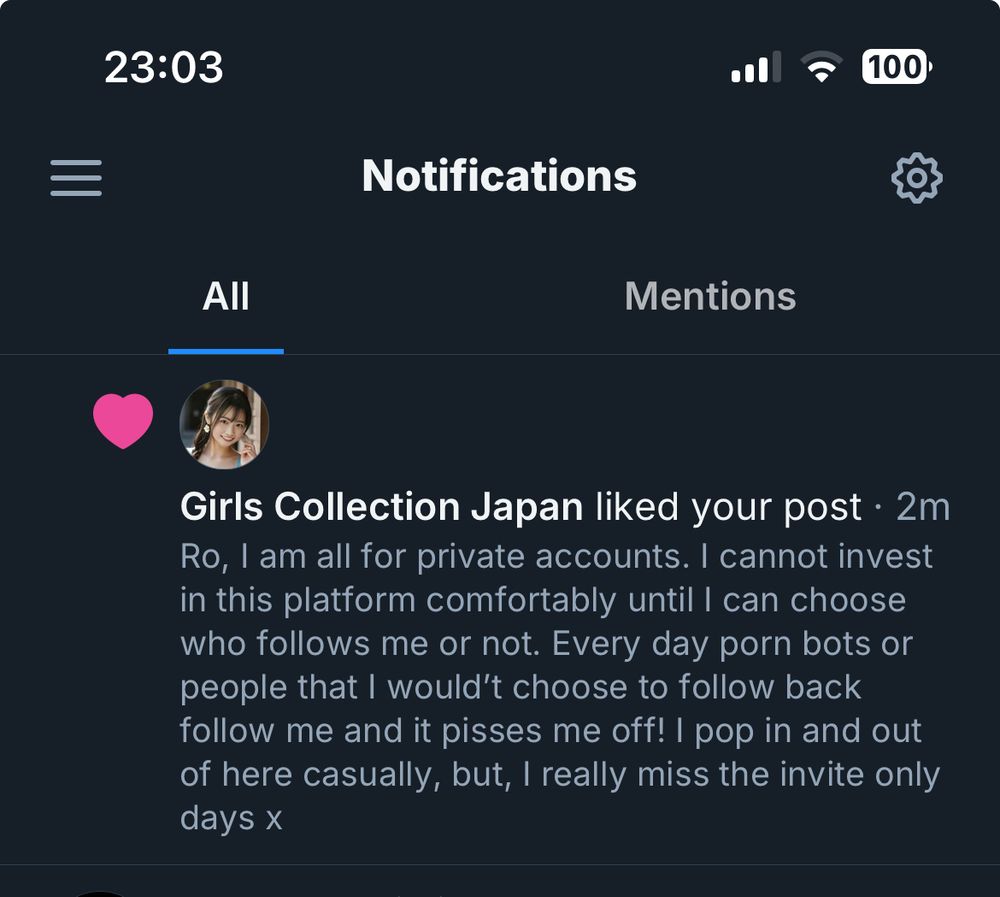Switch to the Mentions tab
The width and height of the screenshot is (1000, 897).
(x=710, y=295)
